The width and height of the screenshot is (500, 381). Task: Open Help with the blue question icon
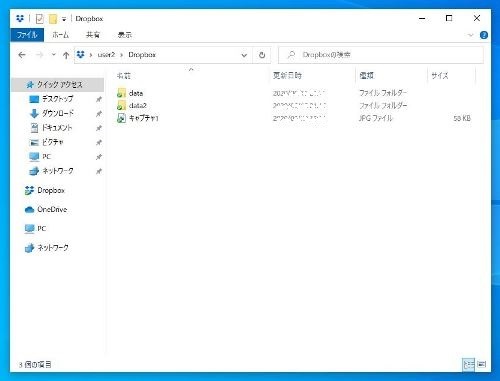tap(484, 35)
